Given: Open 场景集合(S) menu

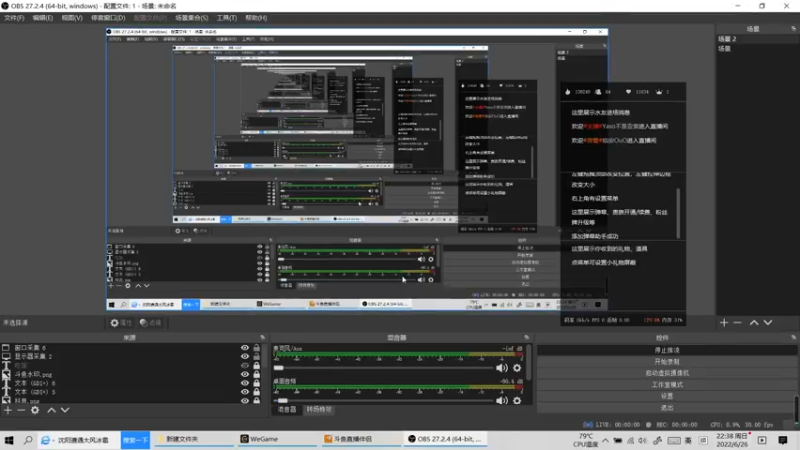Looking at the screenshot, I should click(x=191, y=18).
